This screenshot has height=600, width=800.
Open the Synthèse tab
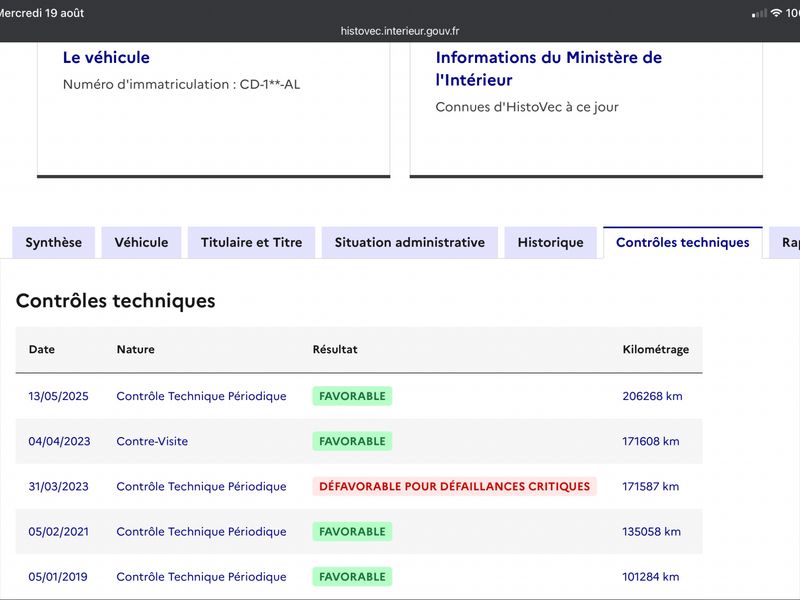point(54,242)
